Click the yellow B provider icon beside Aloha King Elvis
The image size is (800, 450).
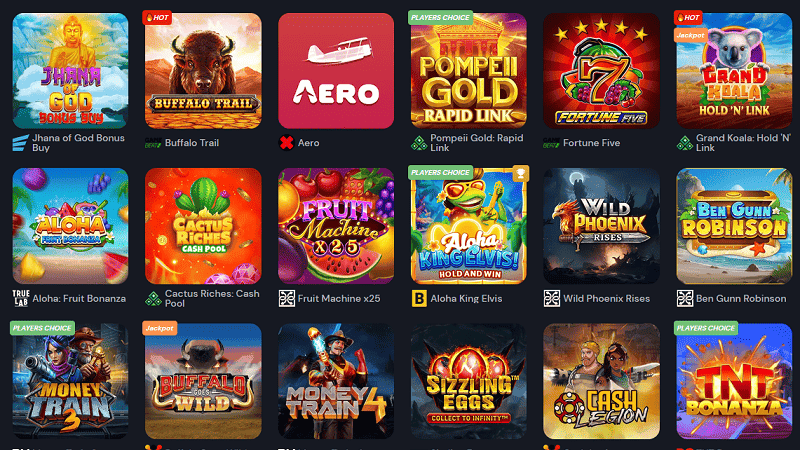click(x=419, y=298)
